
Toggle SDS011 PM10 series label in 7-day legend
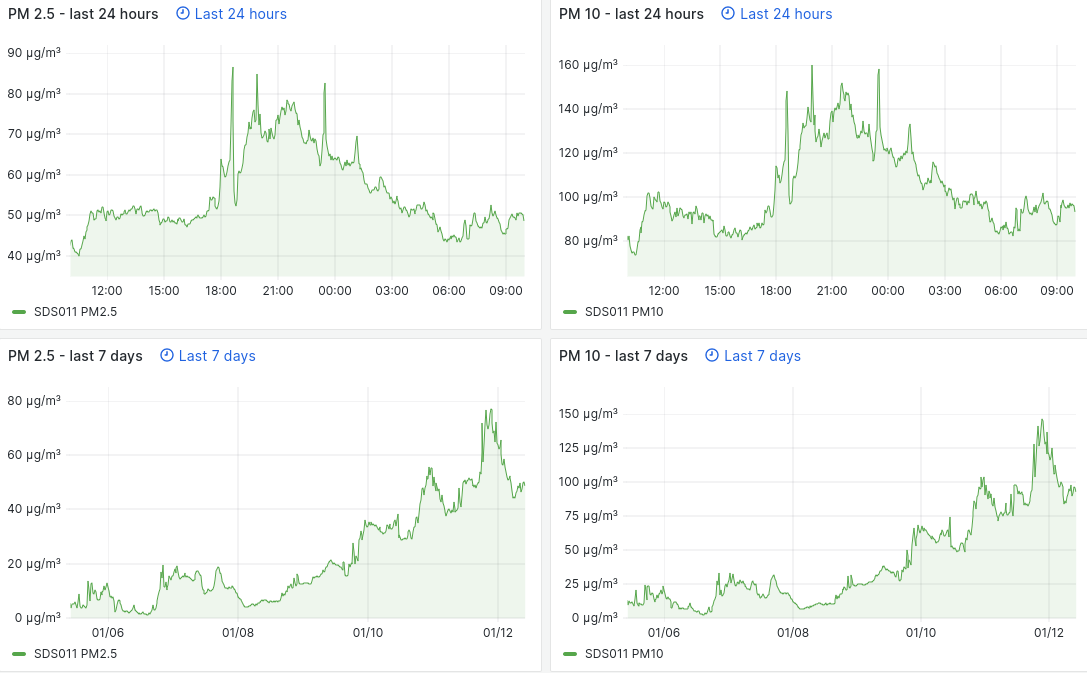(x=624, y=654)
